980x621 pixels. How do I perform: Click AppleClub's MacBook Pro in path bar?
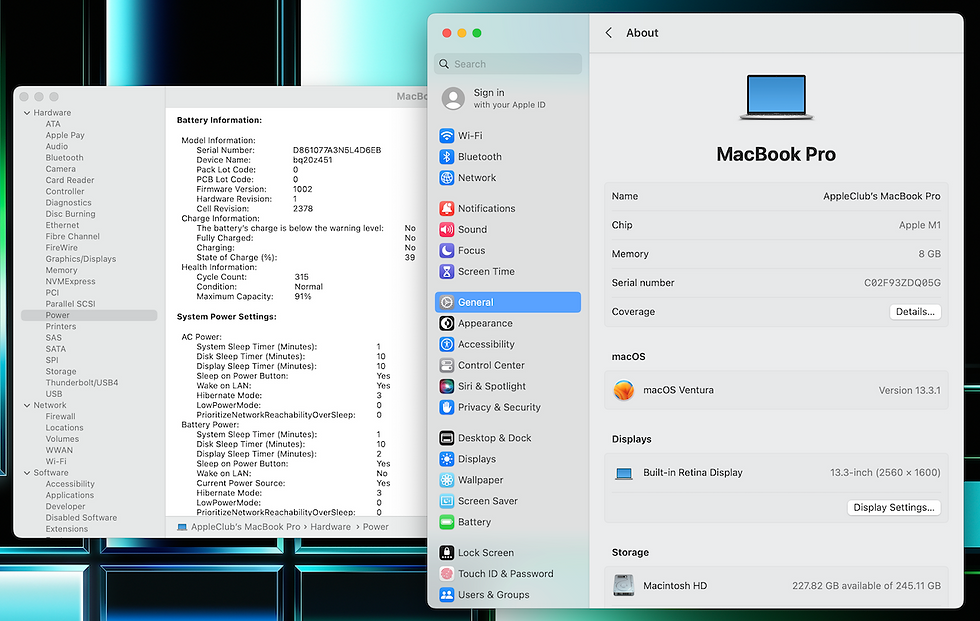pos(246,527)
